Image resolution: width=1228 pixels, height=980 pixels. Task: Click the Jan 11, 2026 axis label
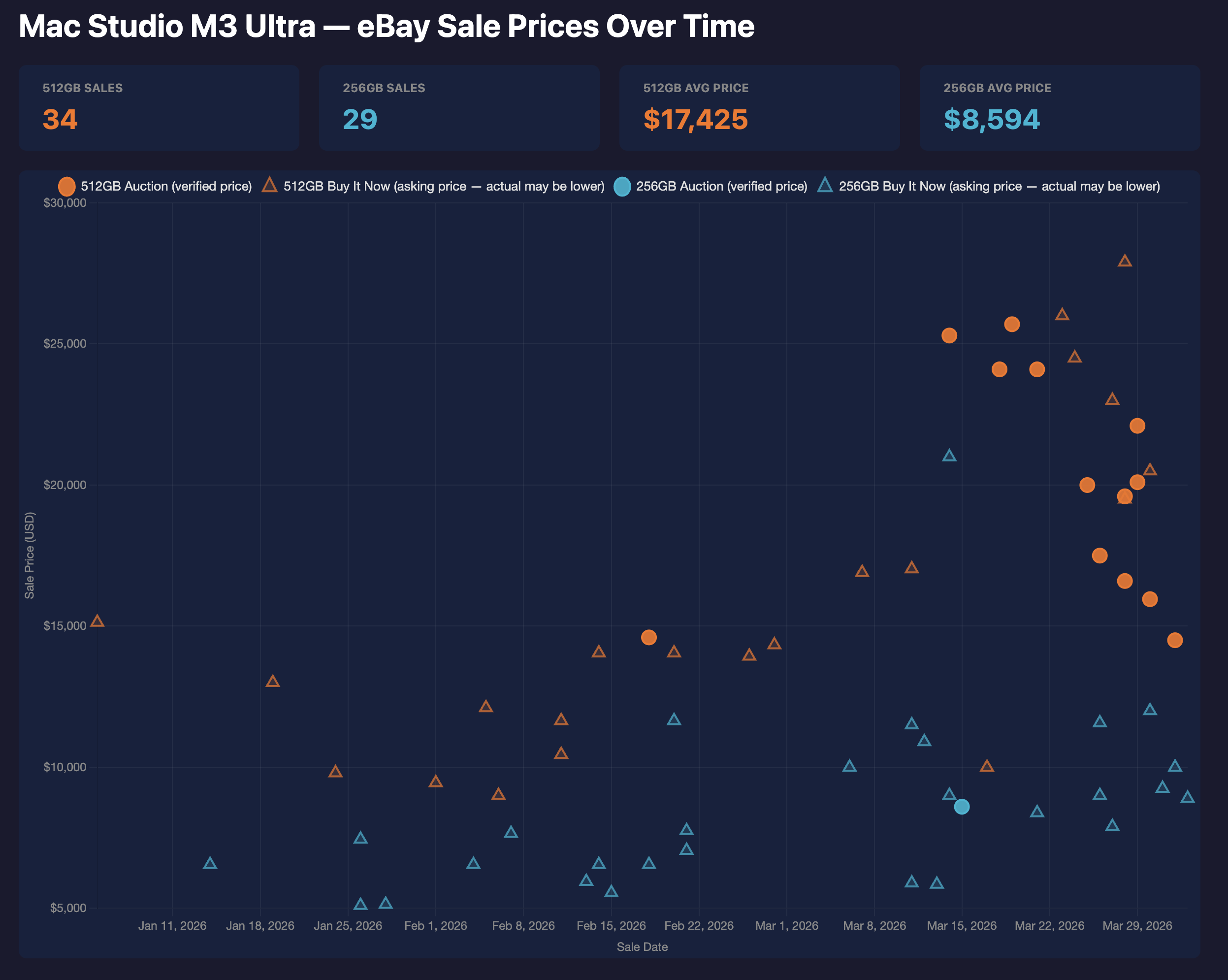pyautogui.click(x=173, y=926)
